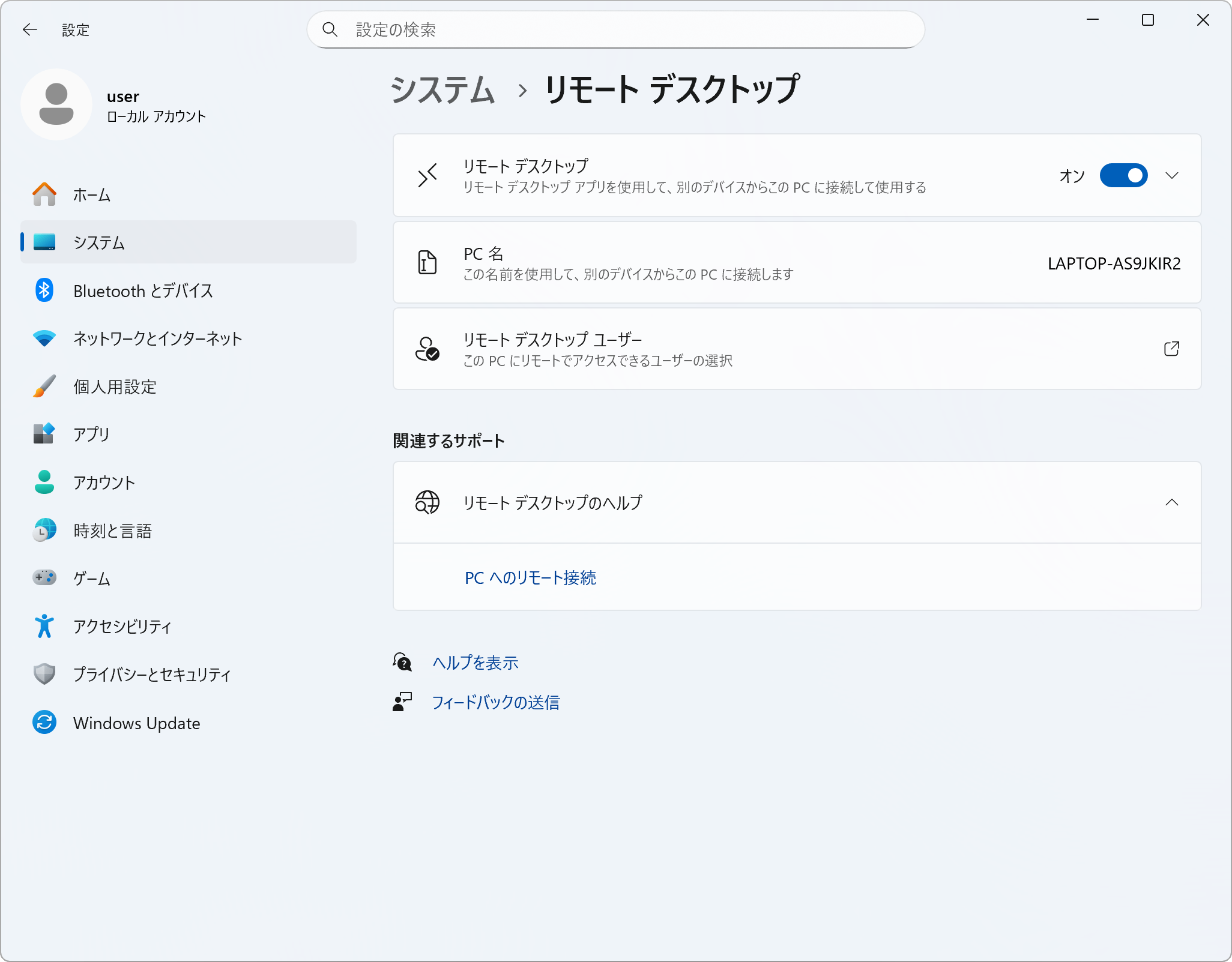Click the back arrow icon
This screenshot has height=962, width=1232.
29,29
